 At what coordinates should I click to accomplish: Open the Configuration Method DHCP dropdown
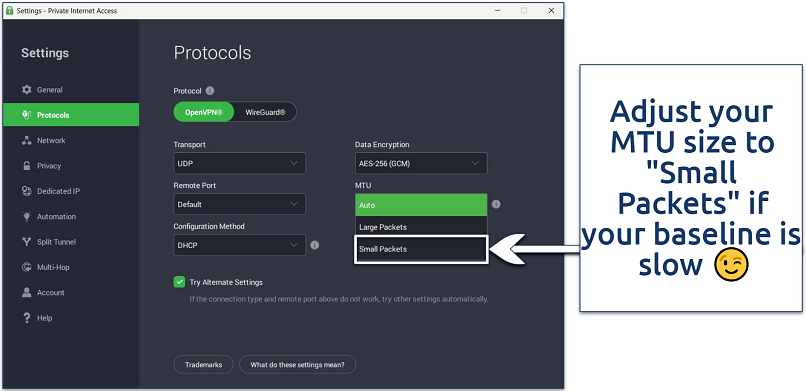(x=240, y=245)
